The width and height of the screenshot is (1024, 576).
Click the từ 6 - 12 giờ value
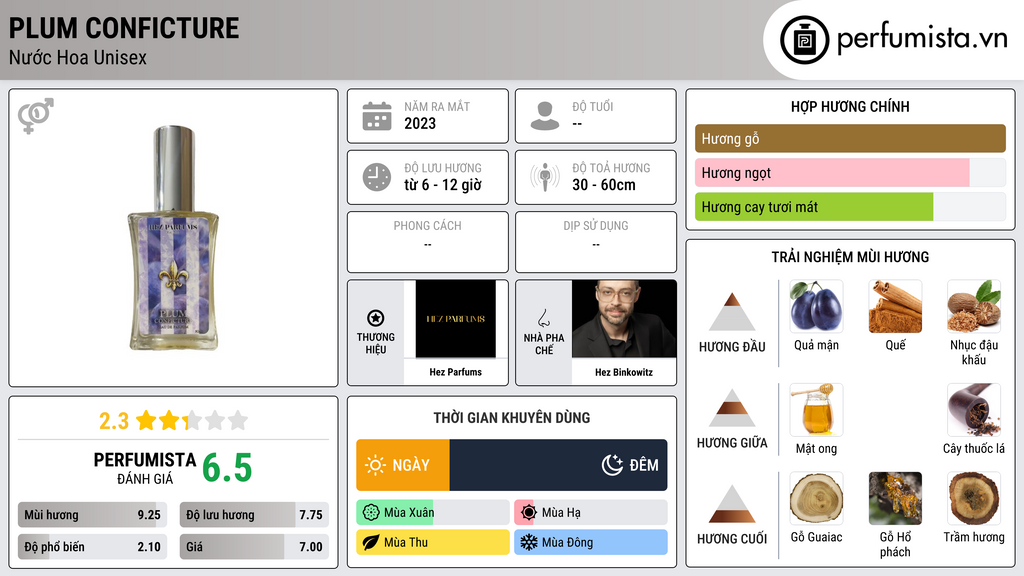coord(443,185)
